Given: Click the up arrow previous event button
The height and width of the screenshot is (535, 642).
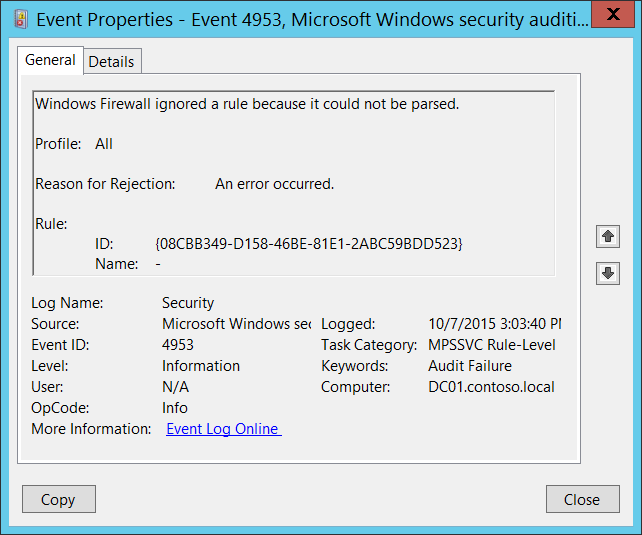Looking at the screenshot, I should tap(607, 237).
